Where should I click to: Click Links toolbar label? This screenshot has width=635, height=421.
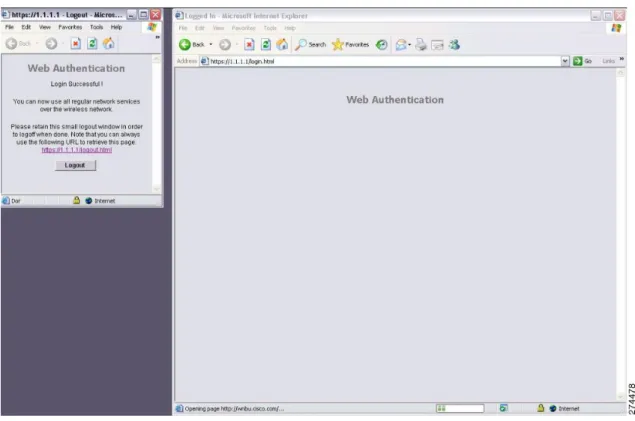[x=608, y=61]
